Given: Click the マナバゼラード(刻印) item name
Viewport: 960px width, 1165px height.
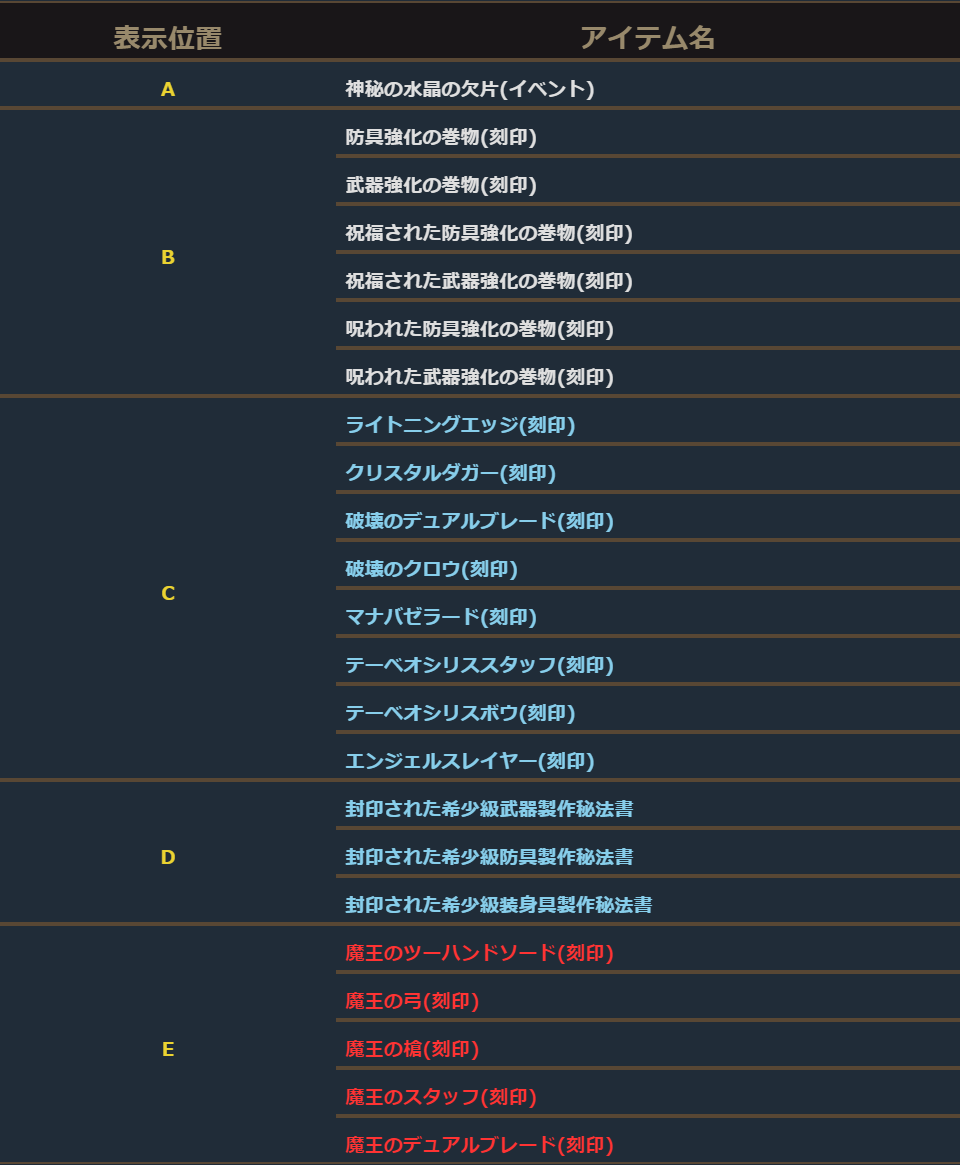Looking at the screenshot, I should [x=441, y=618].
